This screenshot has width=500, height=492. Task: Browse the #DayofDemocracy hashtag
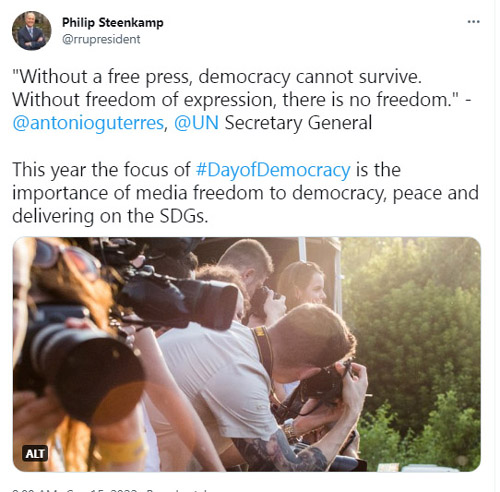273,170
